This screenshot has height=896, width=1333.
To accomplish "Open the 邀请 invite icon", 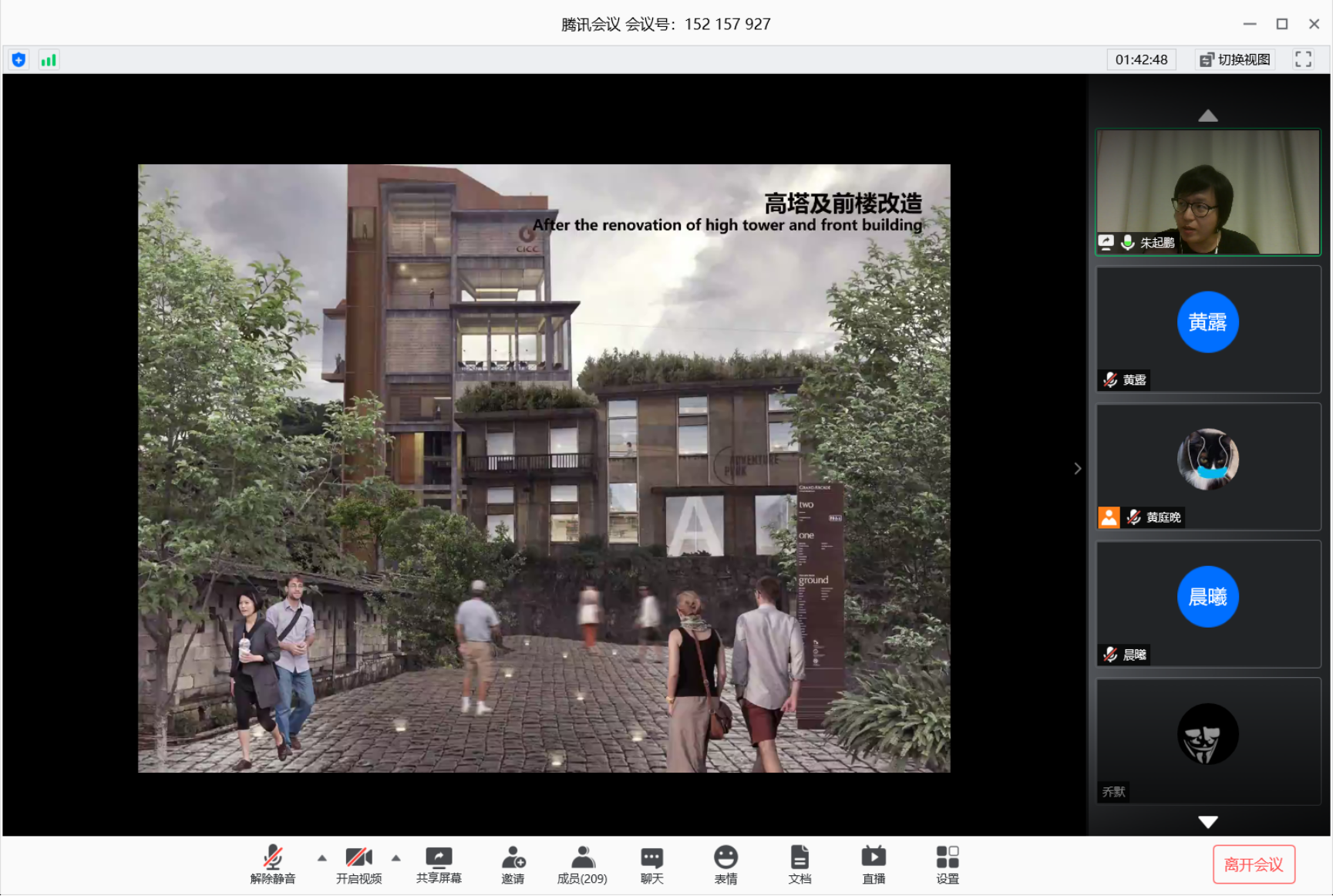I will click(513, 864).
